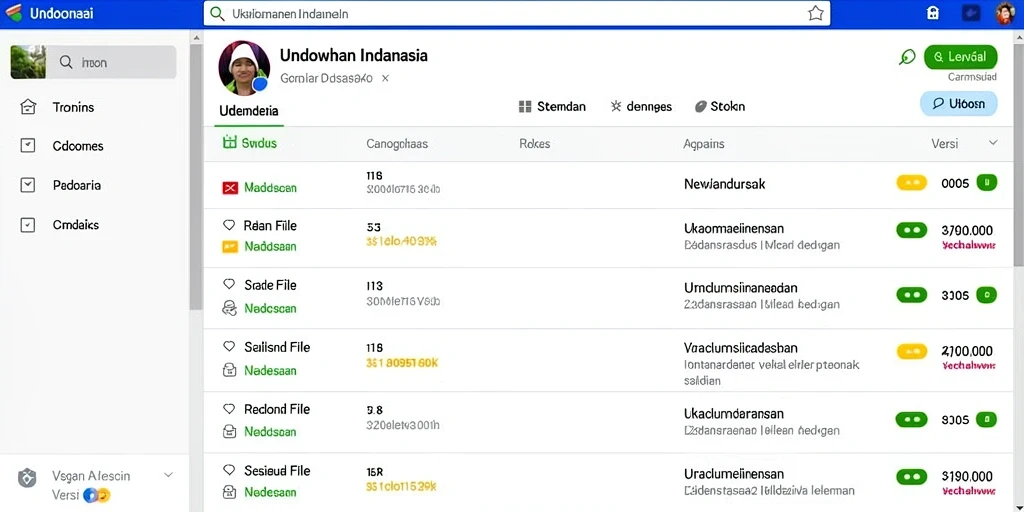Toggle green switch in Ukaclumdaransan row
The width and height of the screenshot is (1024, 512).
pyautogui.click(x=912, y=420)
